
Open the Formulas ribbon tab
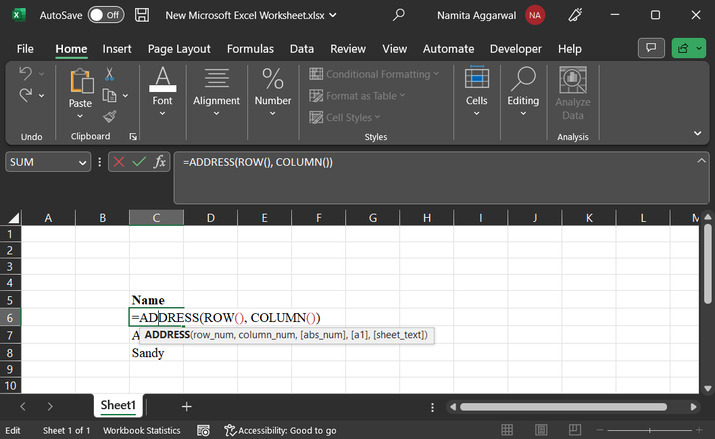[250, 48]
